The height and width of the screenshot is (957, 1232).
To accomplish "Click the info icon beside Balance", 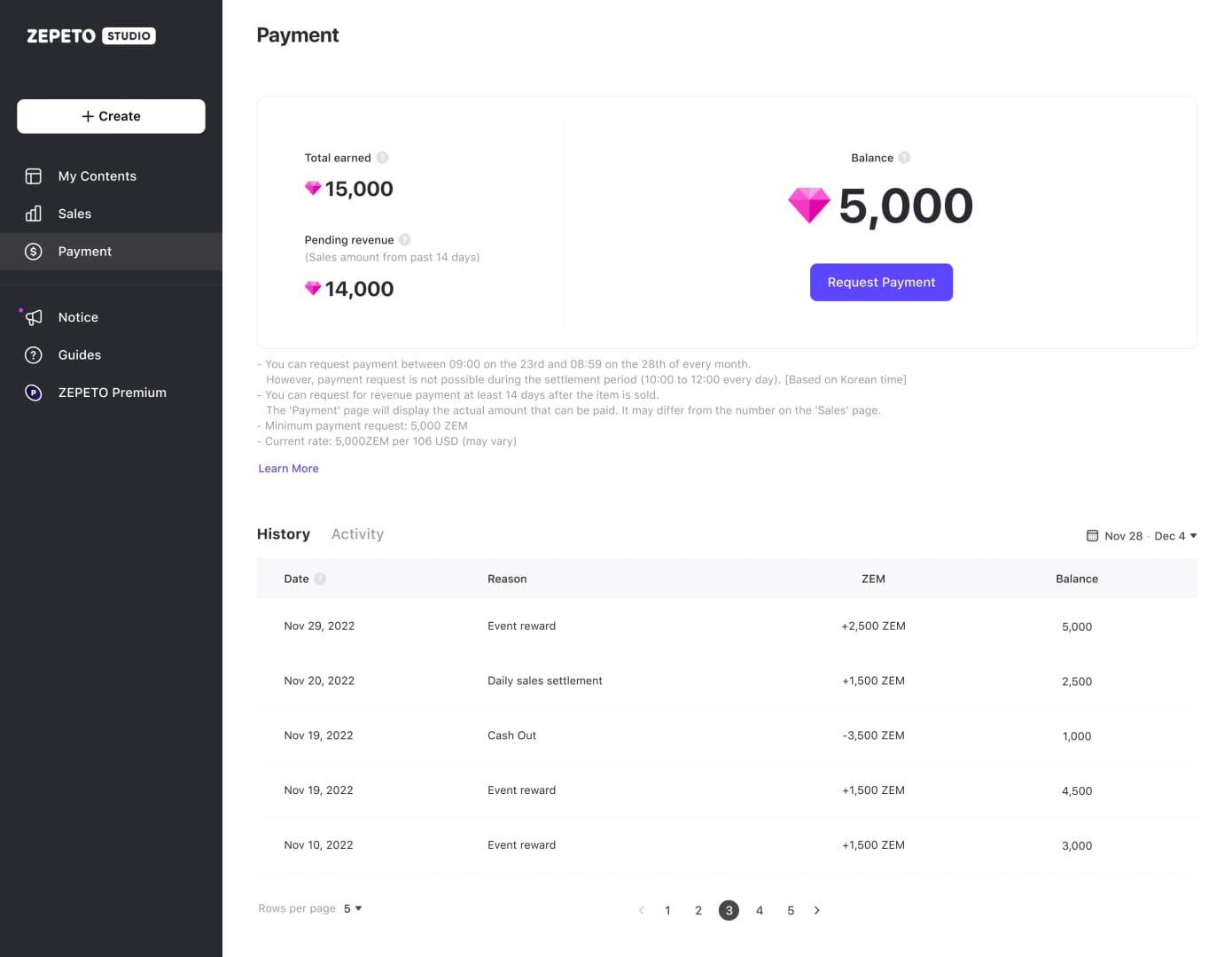I will pyautogui.click(x=905, y=157).
